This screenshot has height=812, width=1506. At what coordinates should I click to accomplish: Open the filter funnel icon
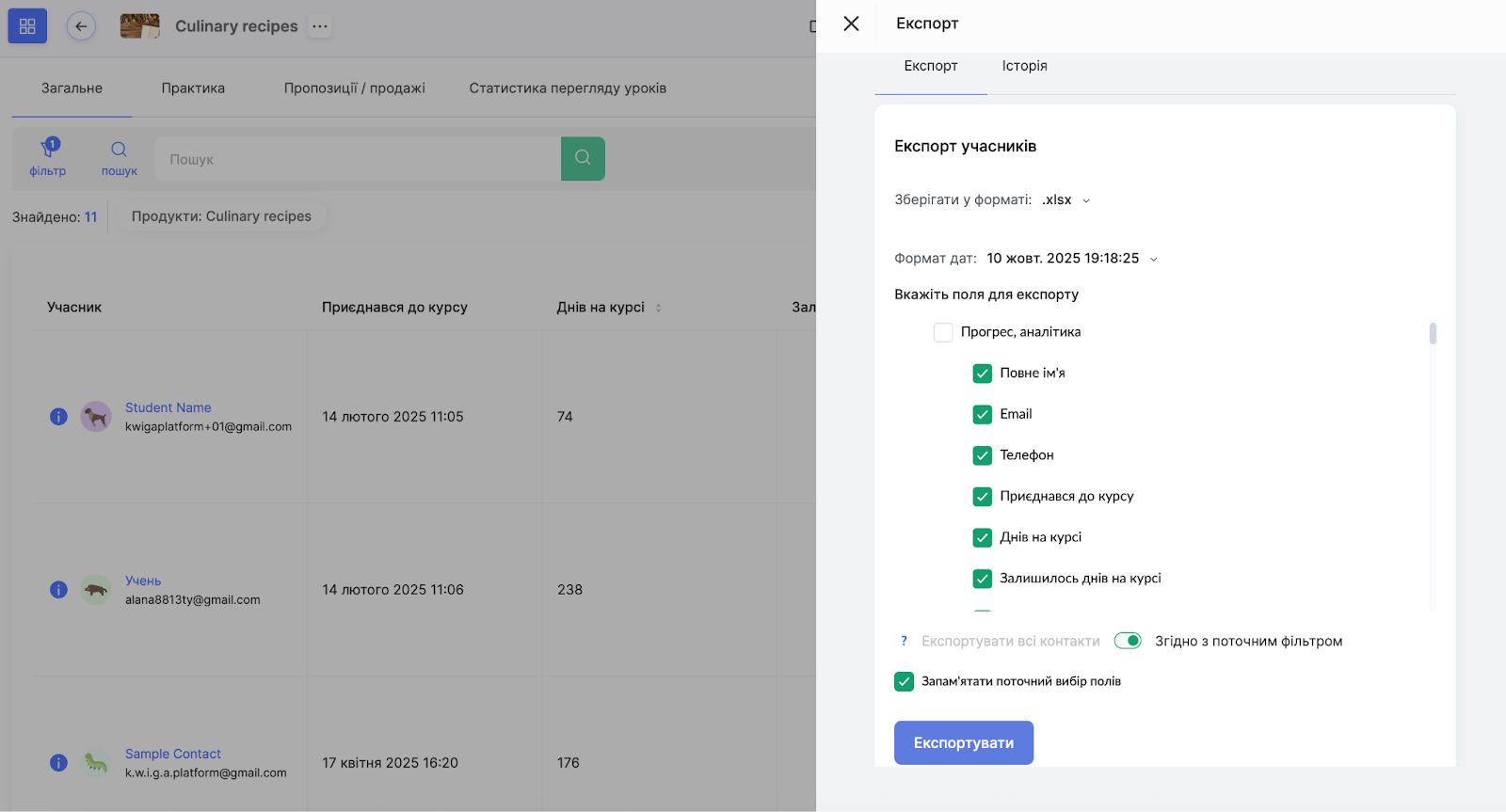click(48, 151)
